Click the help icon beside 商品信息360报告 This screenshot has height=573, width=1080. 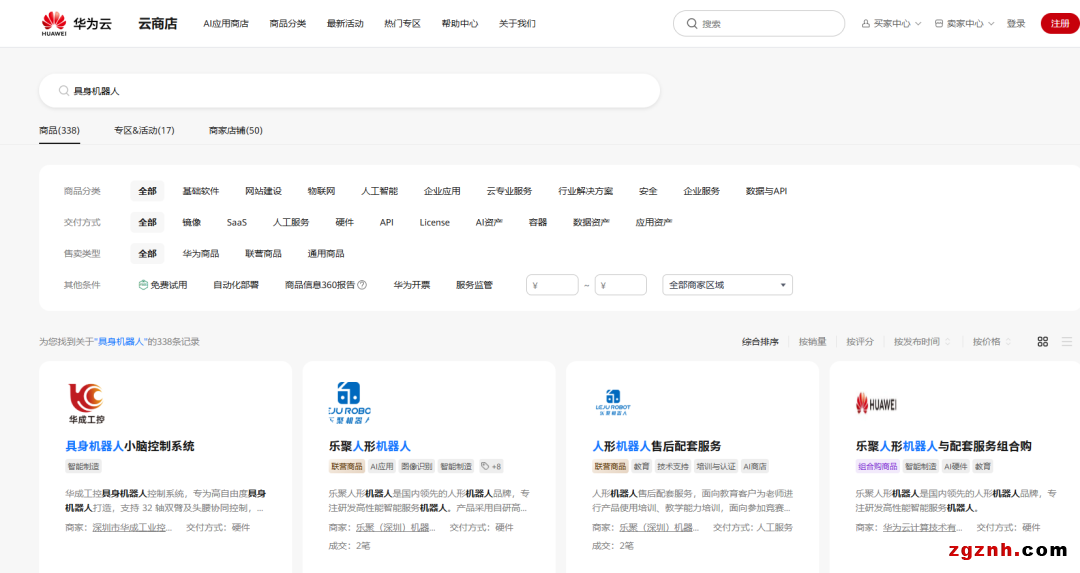click(362, 285)
